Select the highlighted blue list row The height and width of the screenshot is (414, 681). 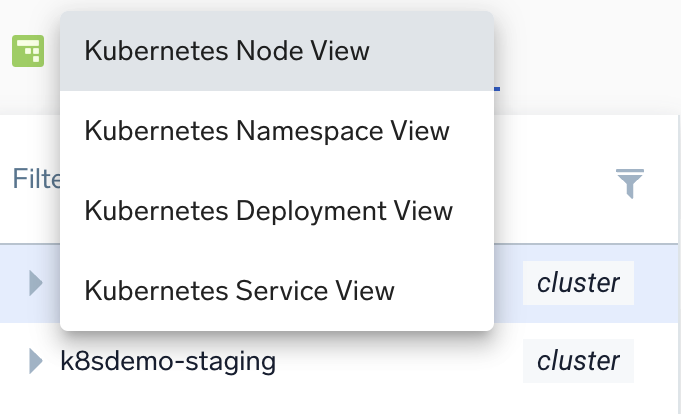click(510, 283)
